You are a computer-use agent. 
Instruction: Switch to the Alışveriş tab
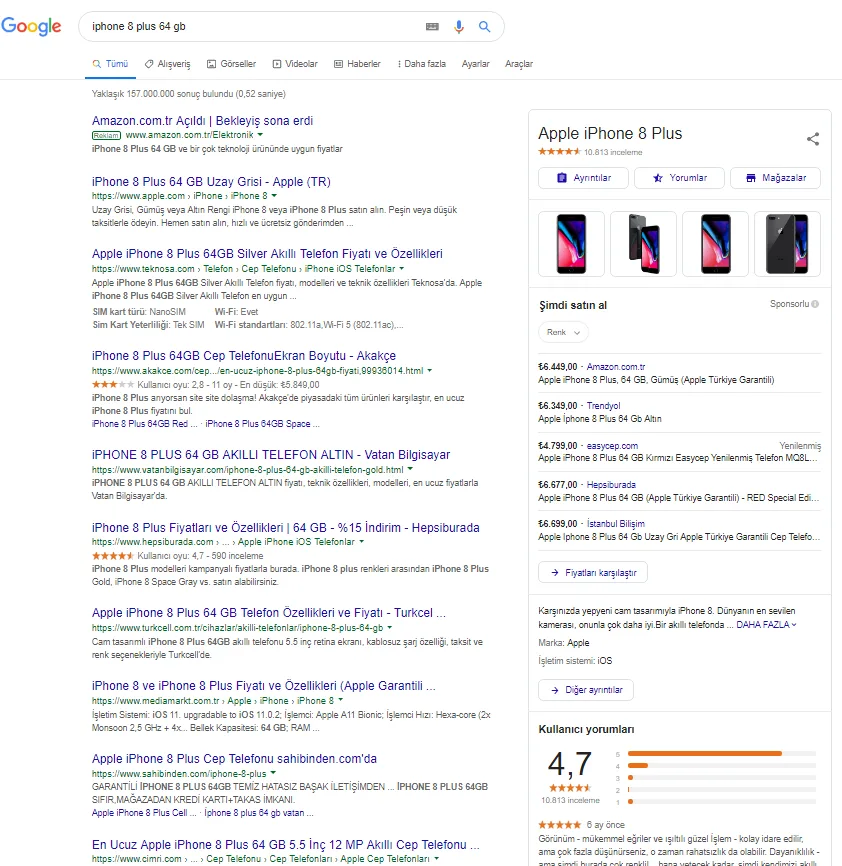point(167,64)
